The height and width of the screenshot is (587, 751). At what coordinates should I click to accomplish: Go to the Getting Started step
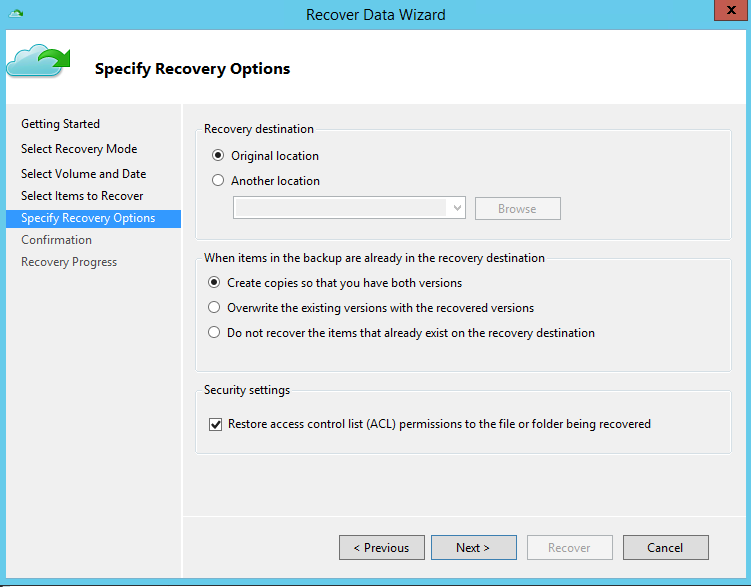pos(60,124)
